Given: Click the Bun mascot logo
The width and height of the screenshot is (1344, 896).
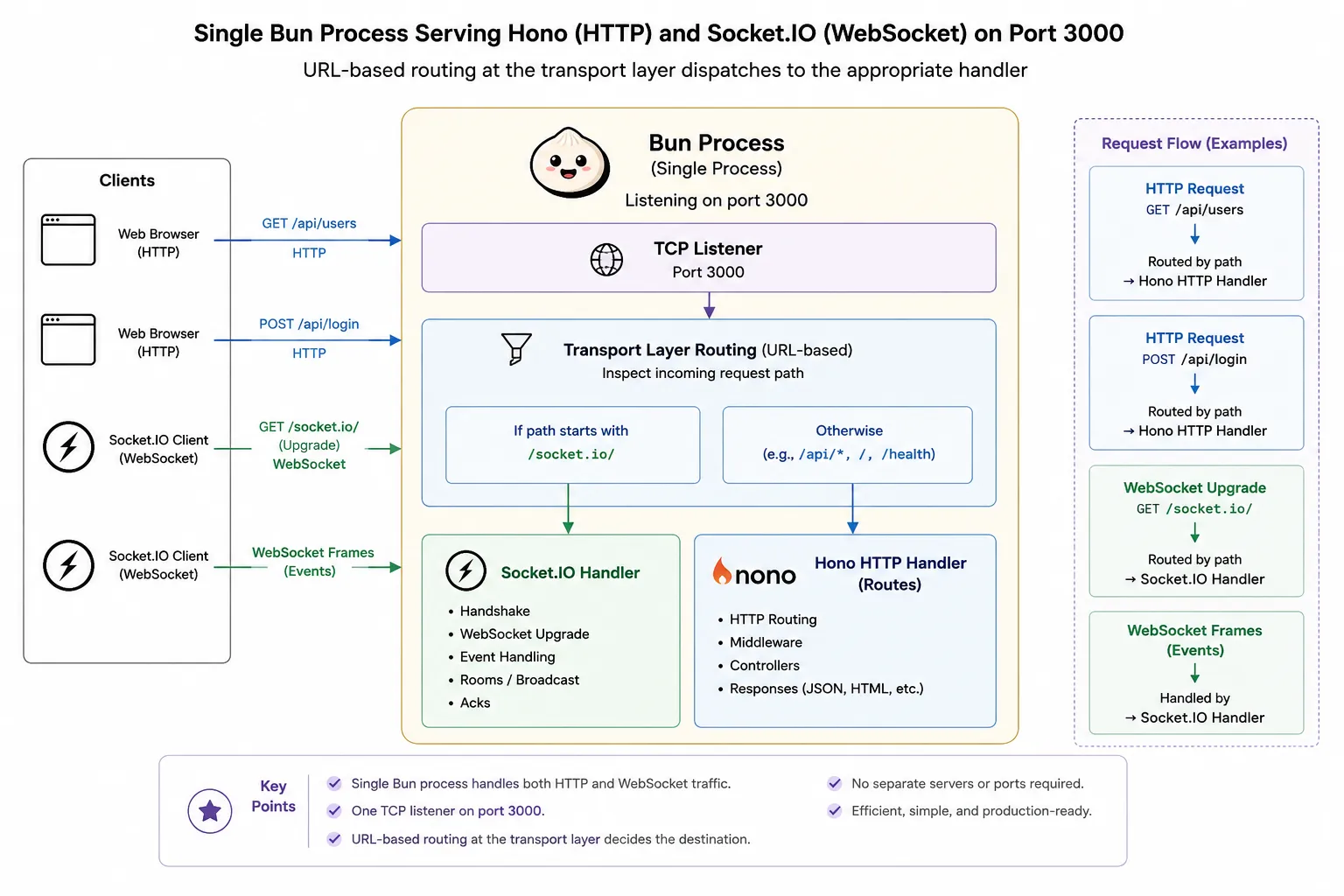Looking at the screenshot, I should click(x=570, y=163).
